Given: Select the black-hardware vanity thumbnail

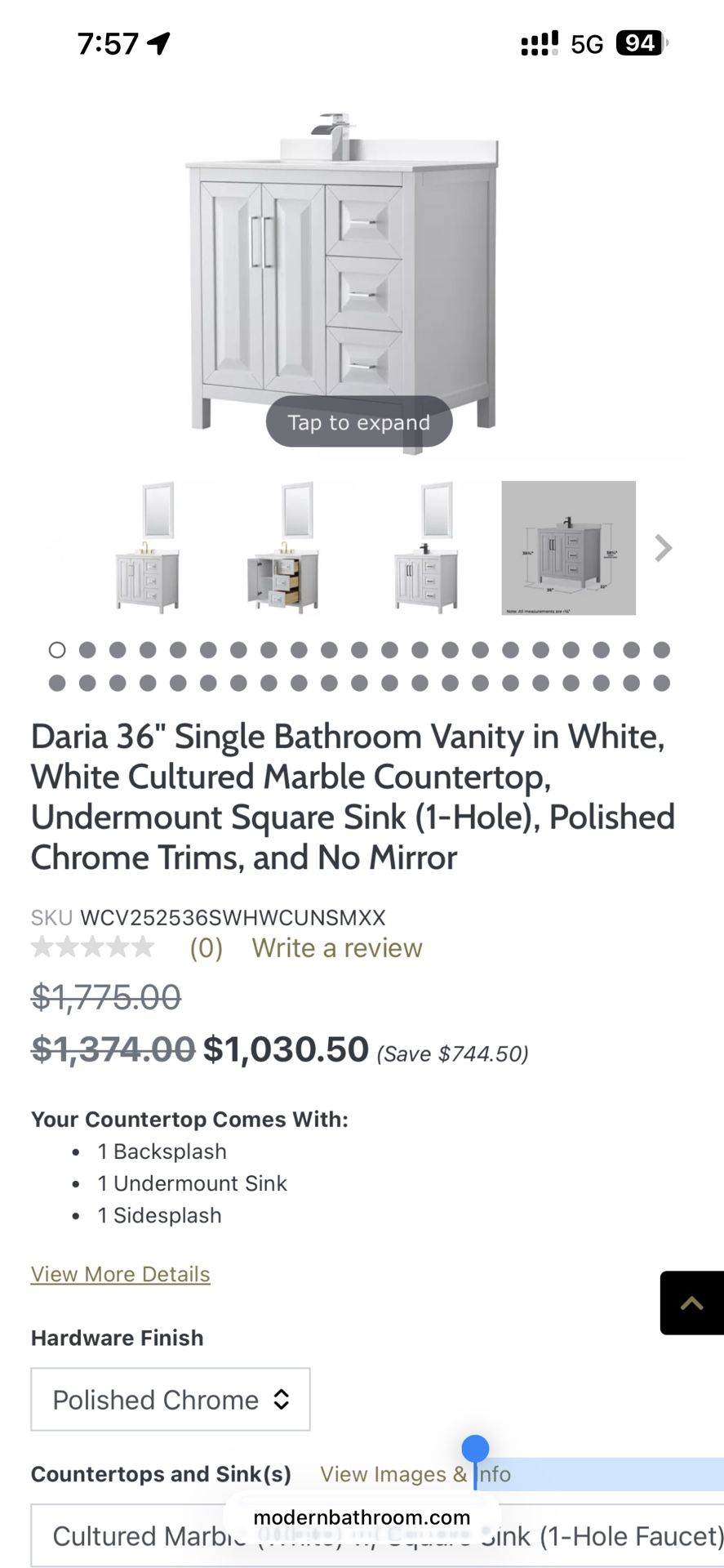Looking at the screenshot, I should point(426,548).
